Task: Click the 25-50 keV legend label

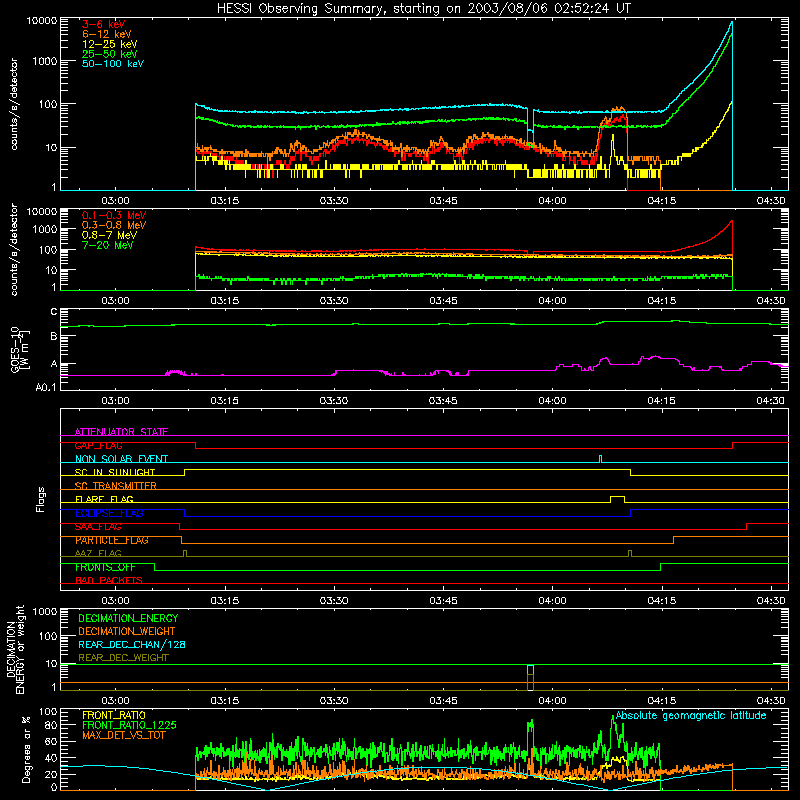Action: click(x=110, y=54)
